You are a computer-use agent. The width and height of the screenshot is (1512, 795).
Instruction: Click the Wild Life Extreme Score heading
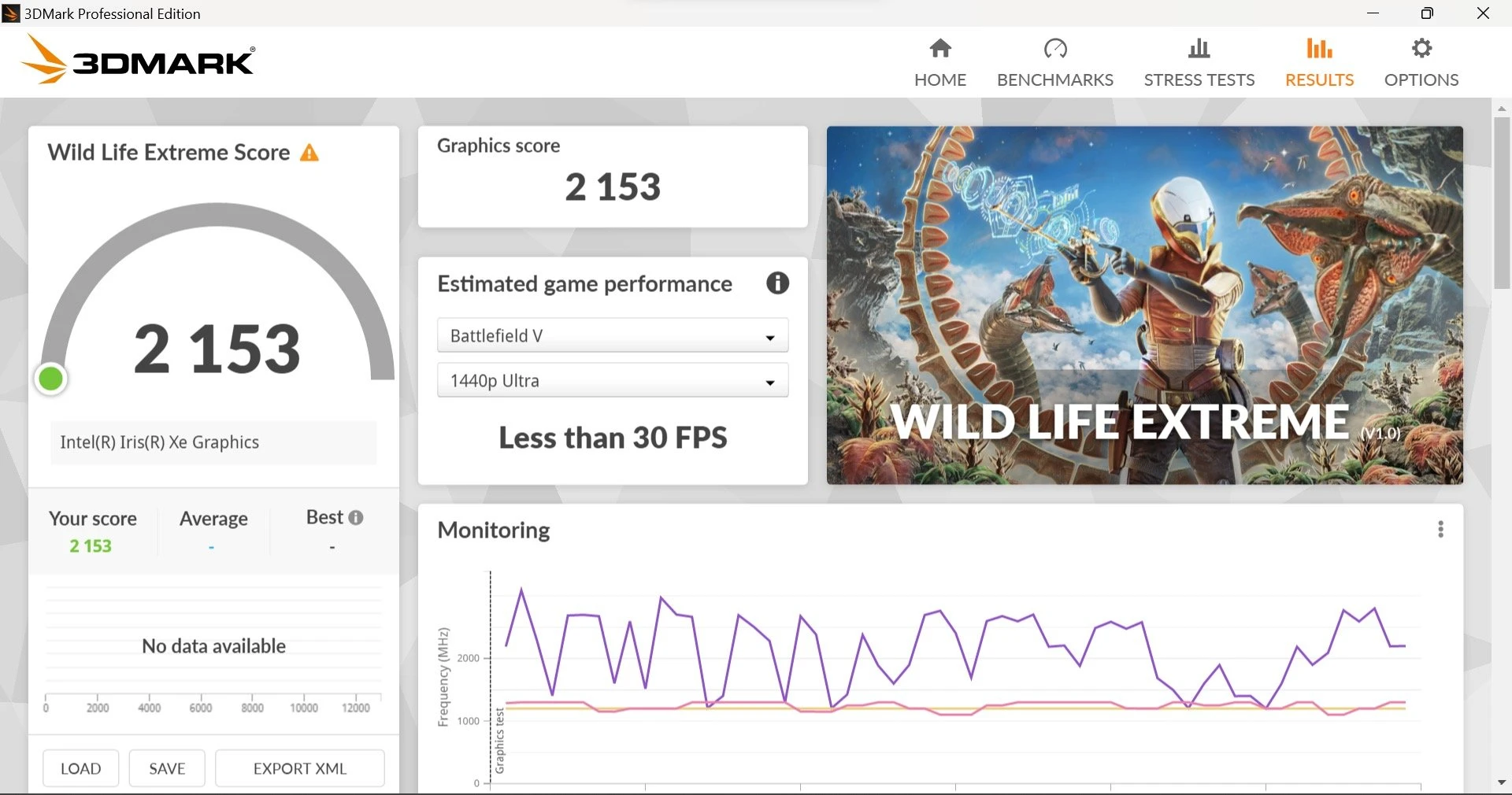(x=169, y=153)
